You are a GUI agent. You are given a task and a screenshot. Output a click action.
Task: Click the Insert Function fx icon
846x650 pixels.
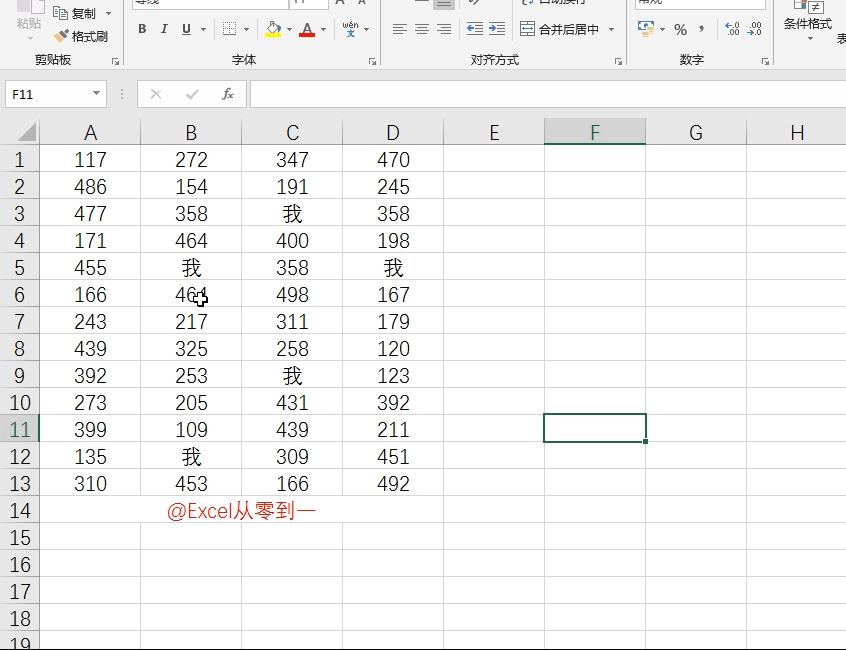(228, 94)
